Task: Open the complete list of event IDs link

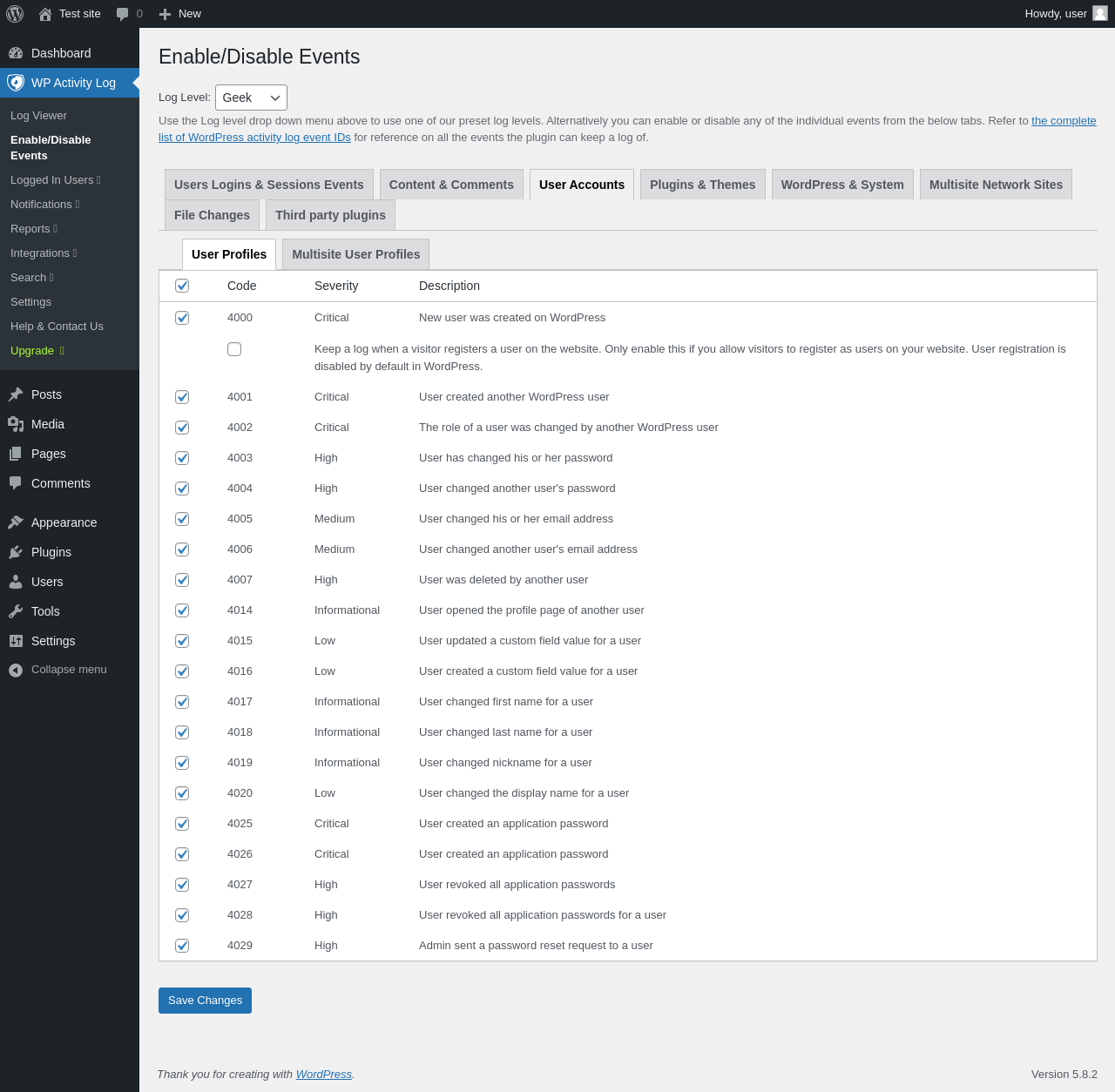Action: click(x=1064, y=121)
